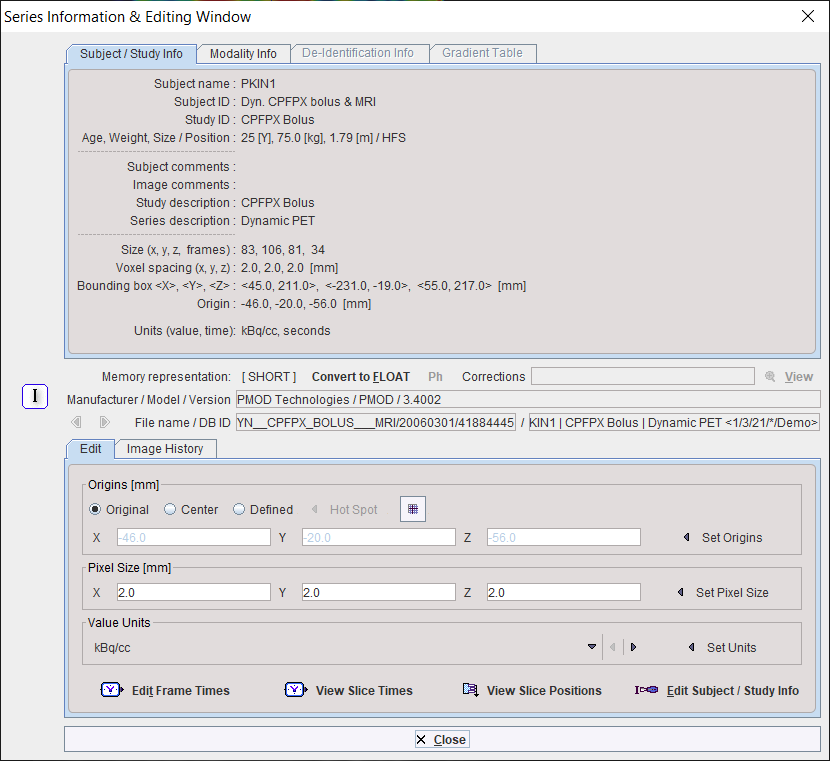Click the Corrections text field

(x=643, y=376)
